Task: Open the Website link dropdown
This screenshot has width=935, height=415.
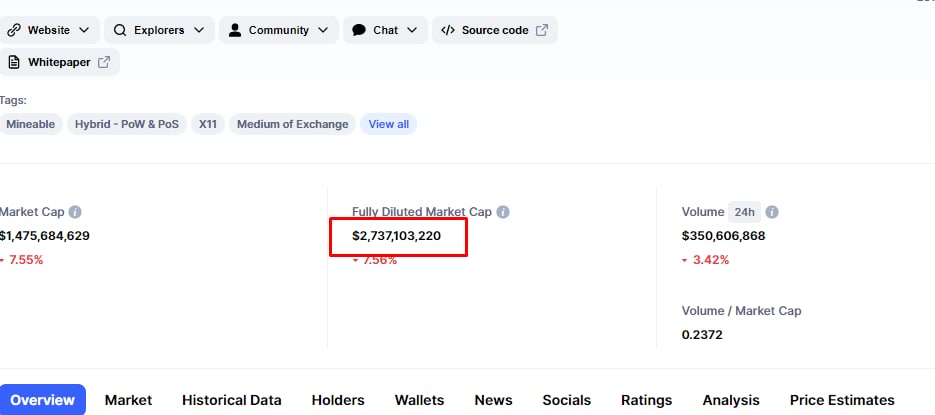Action: coord(49,30)
